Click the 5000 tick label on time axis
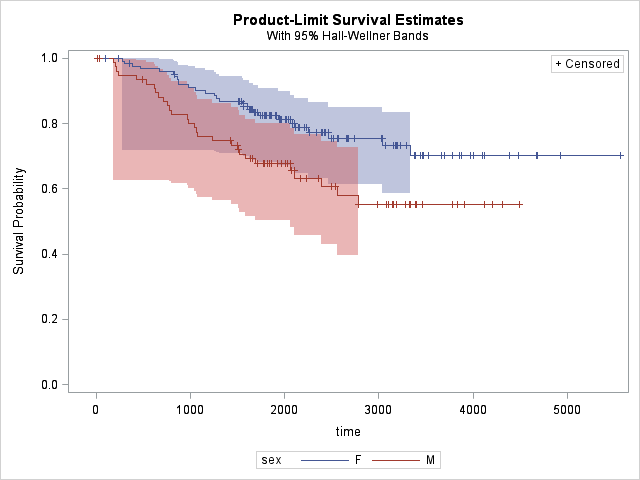Viewport: 640px width, 480px height. 567,408
